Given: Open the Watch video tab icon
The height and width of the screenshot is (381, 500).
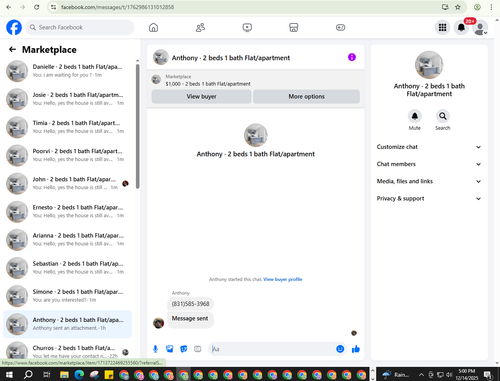Looking at the screenshot, I should (247, 27).
